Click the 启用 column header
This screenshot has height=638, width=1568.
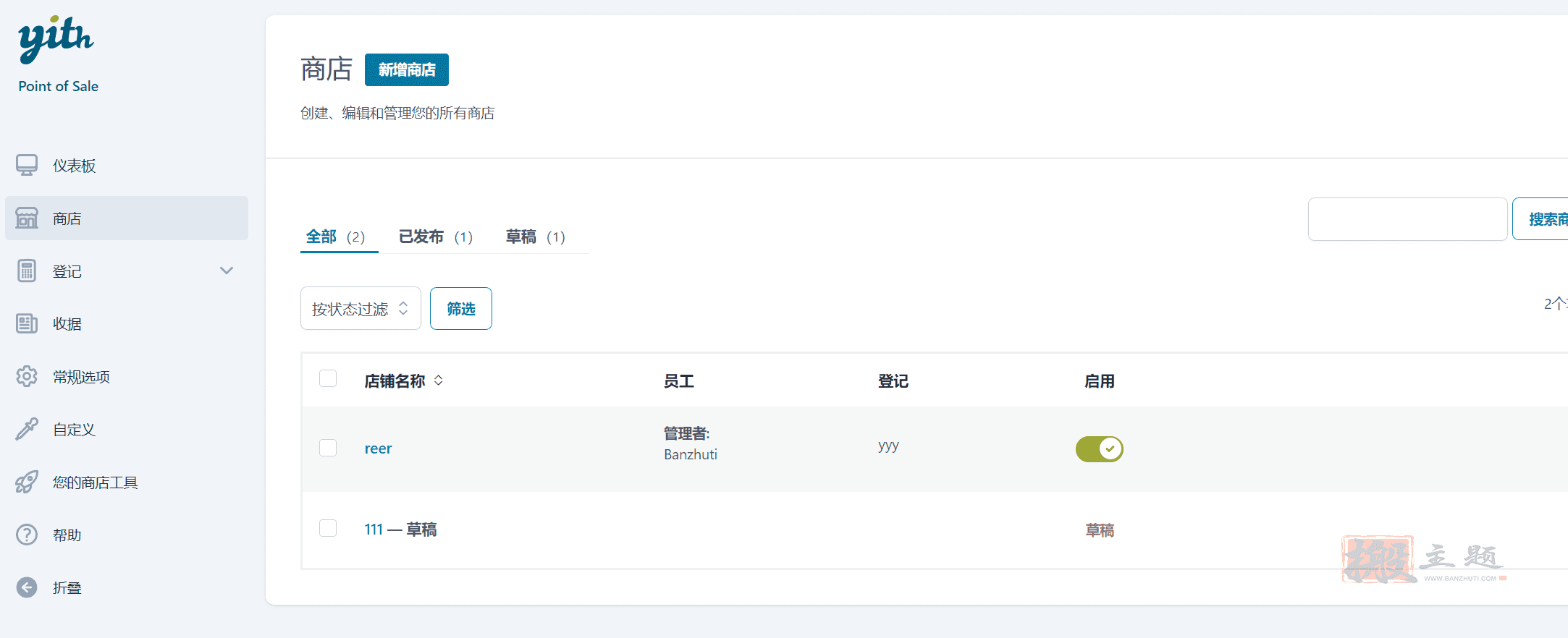[1100, 381]
